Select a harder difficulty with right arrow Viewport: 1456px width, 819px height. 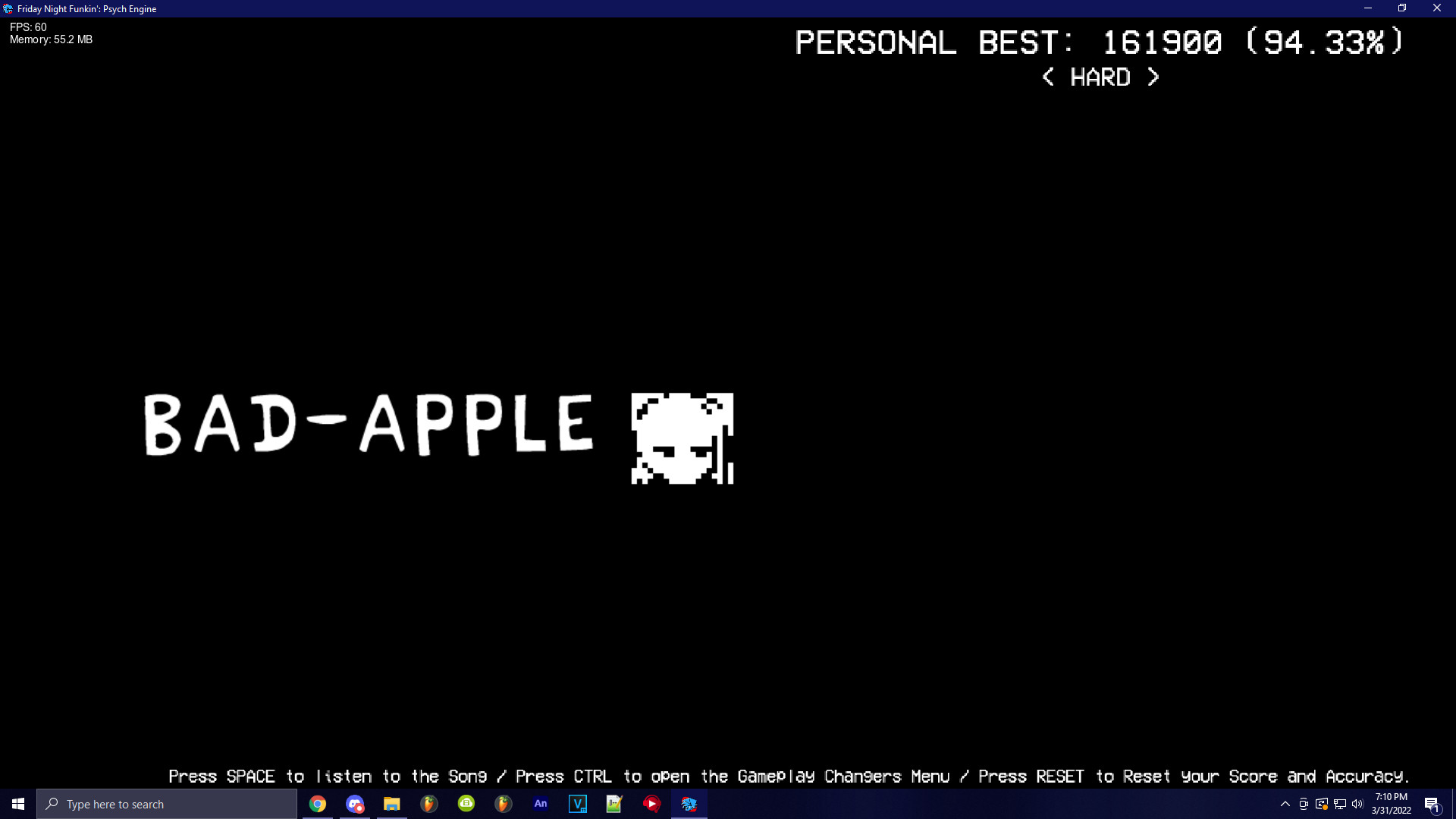tap(1153, 77)
